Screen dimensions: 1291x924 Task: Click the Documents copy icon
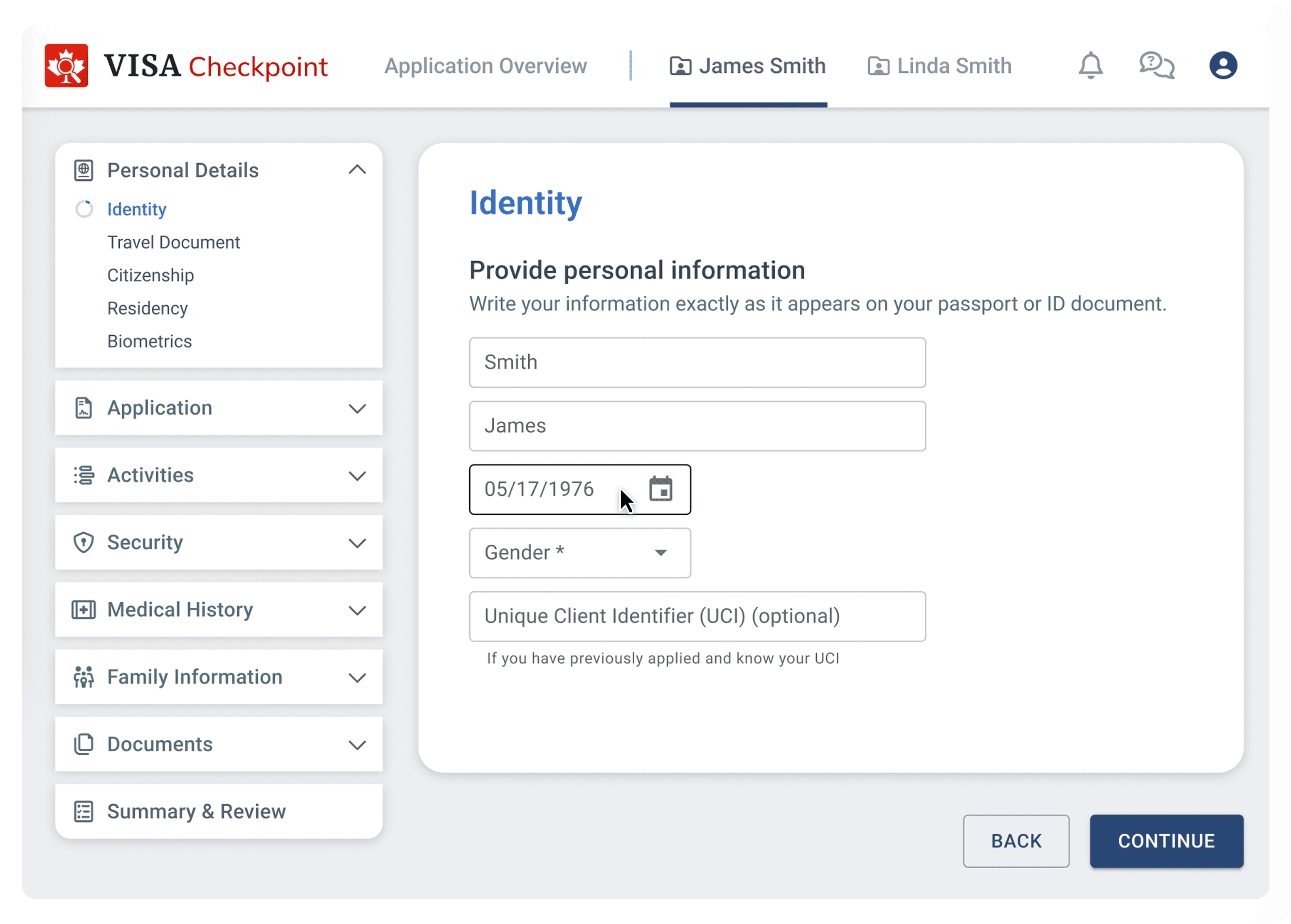(84, 744)
